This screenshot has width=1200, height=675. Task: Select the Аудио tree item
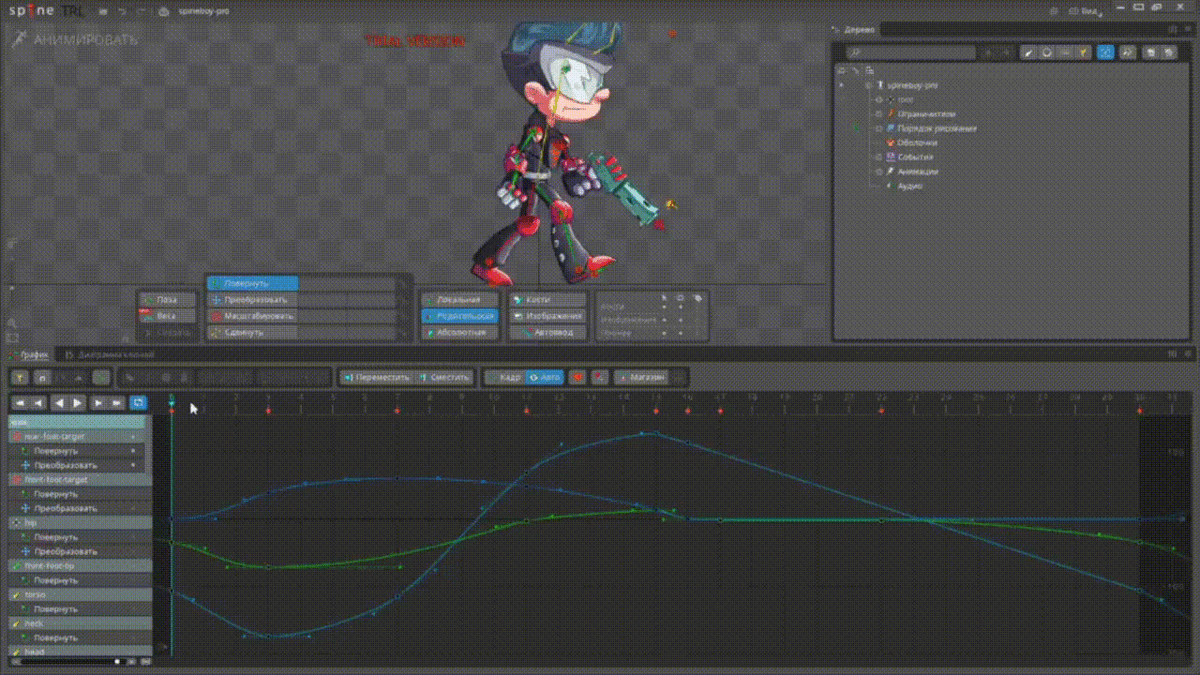tap(909, 186)
